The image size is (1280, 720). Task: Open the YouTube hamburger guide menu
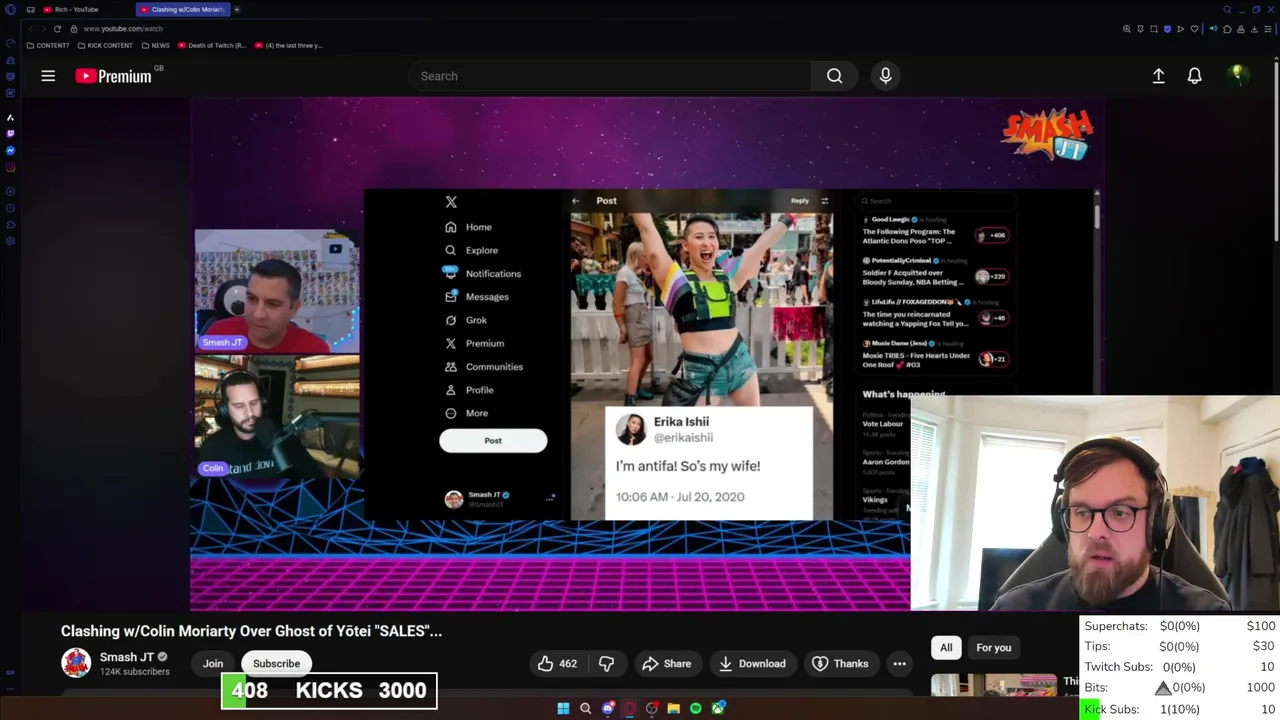[48, 76]
